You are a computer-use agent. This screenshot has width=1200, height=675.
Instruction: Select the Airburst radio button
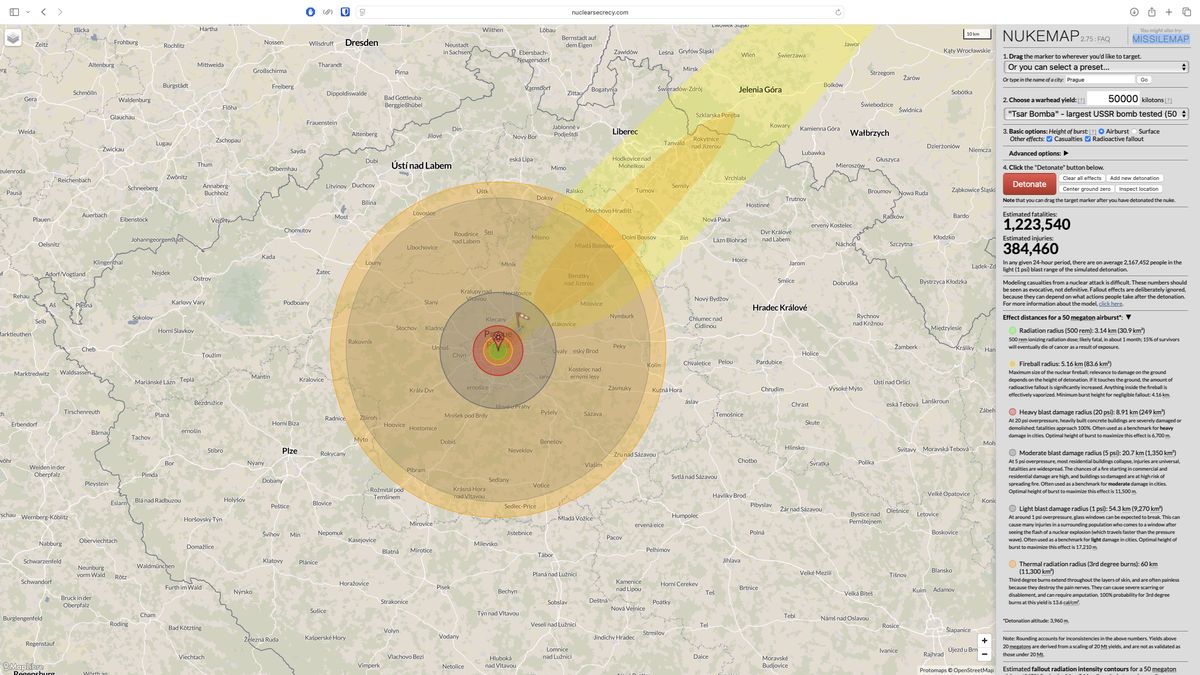click(x=1102, y=131)
